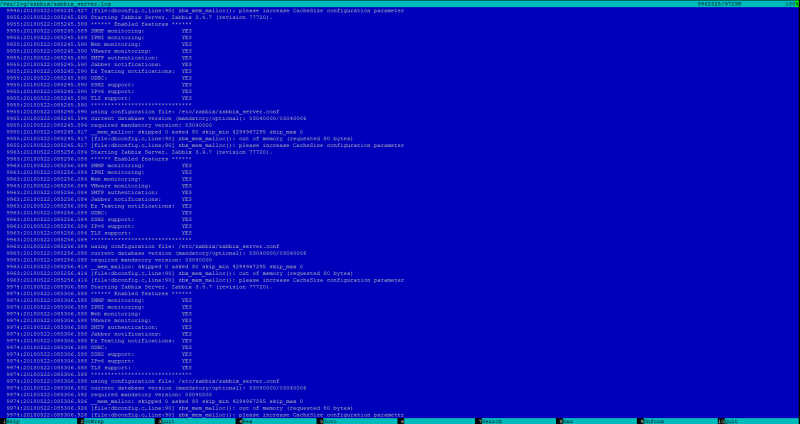Image resolution: width=800 pixels, height=424 pixels.
Task: Select the 9955 'please increase CacheSize' line
Action: pos(206,145)
